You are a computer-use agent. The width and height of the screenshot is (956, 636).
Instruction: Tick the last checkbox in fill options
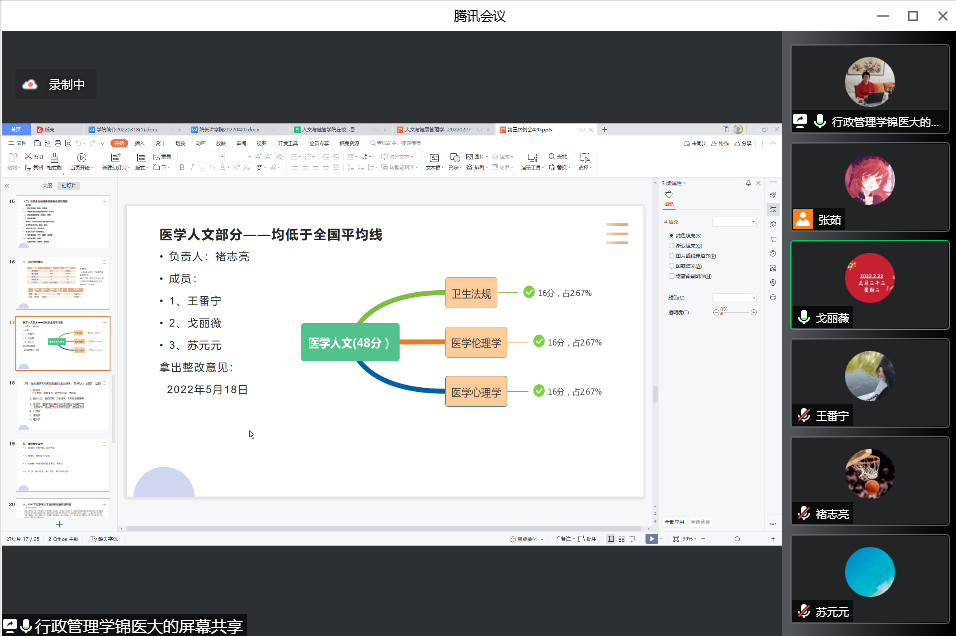671,276
